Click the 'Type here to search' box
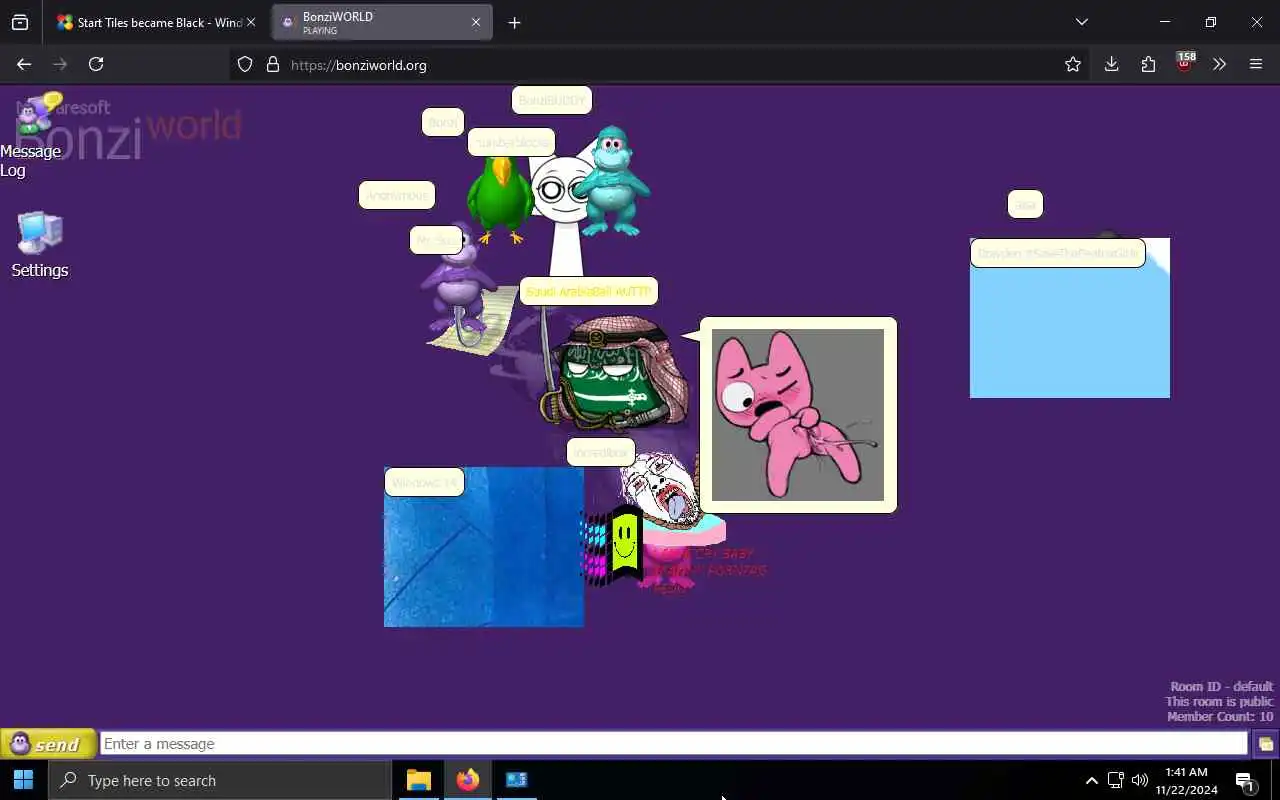This screenshot has width=1280, height=800. [220, 780]
